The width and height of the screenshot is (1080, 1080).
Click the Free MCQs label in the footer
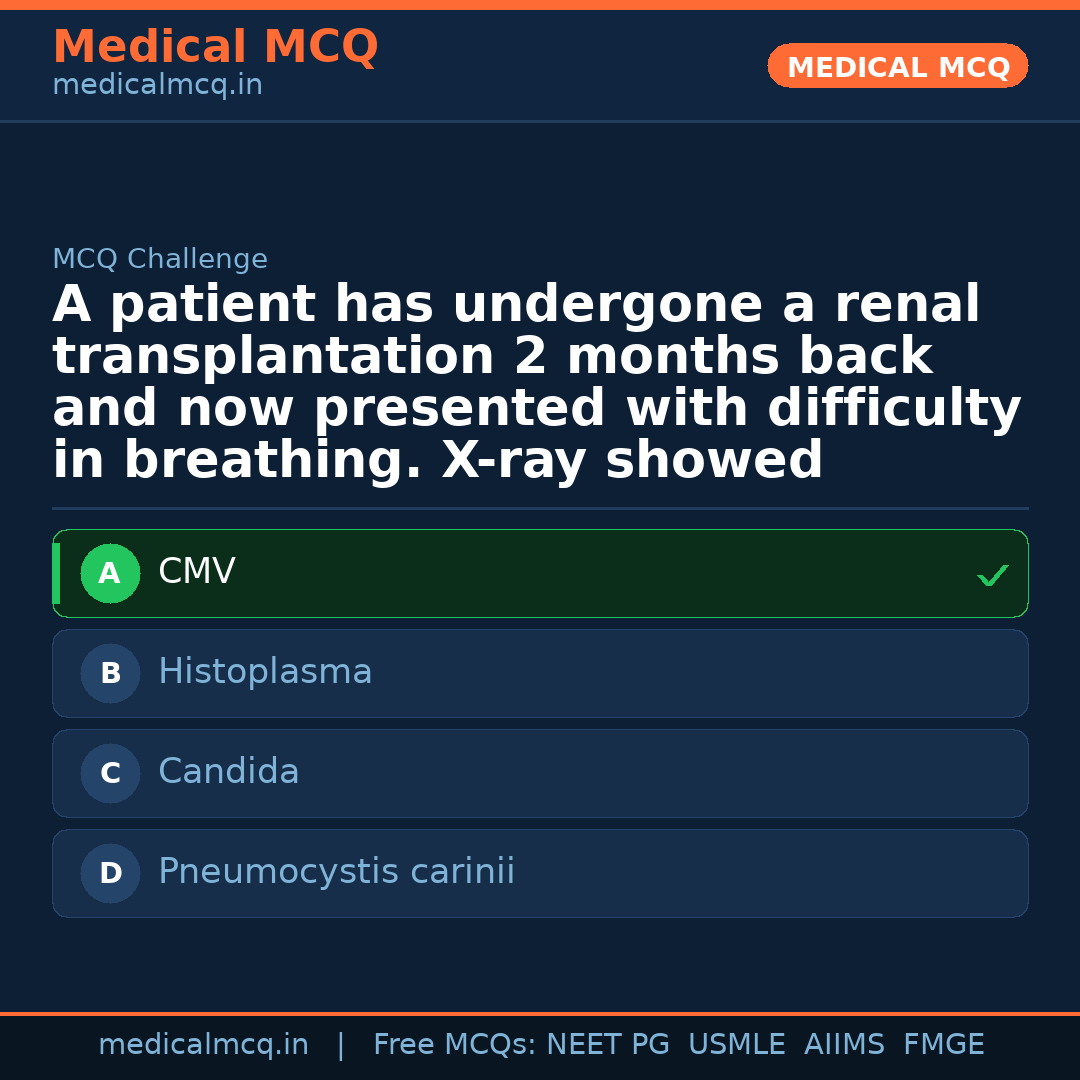454,1045
